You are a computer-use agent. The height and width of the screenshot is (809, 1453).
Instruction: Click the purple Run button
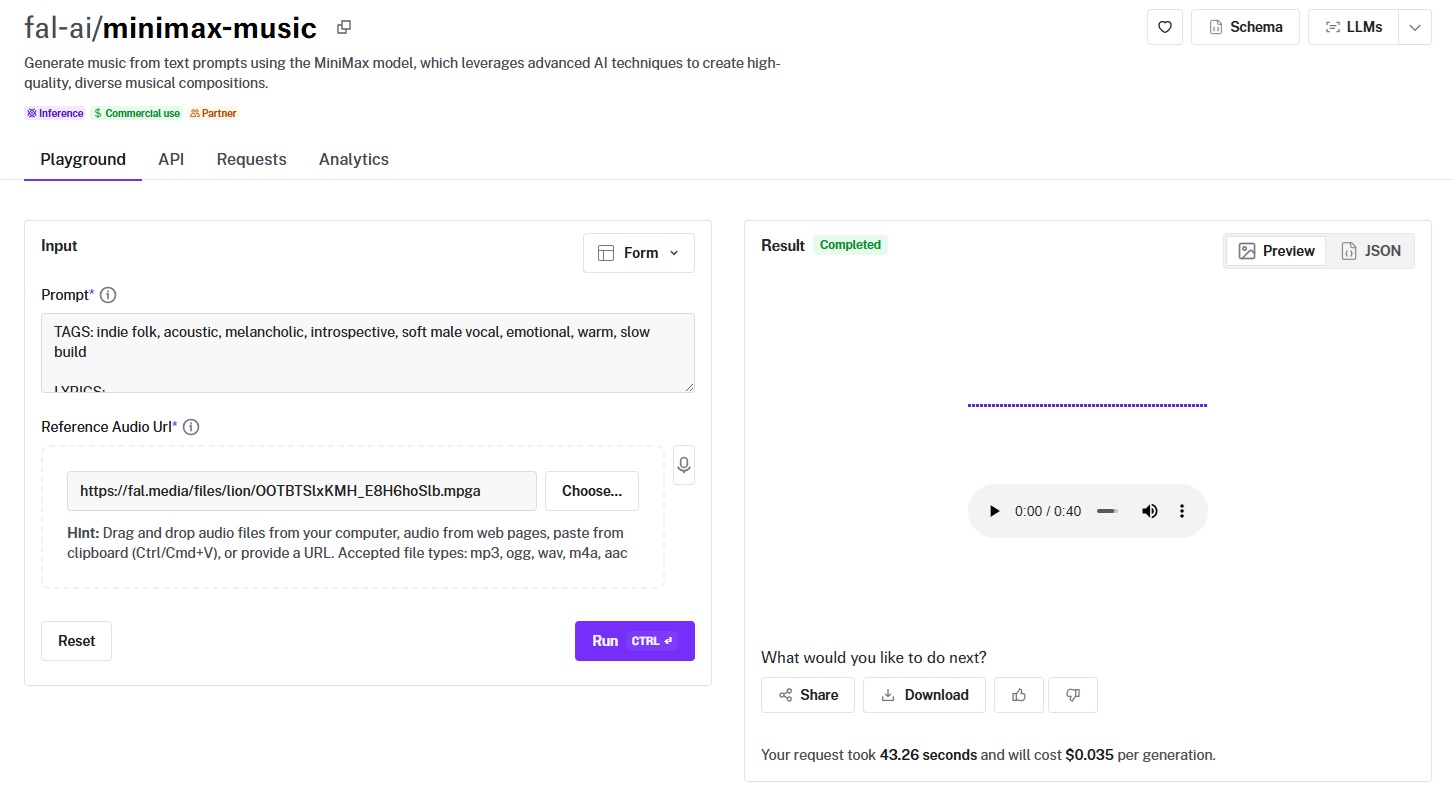point(634,641)
